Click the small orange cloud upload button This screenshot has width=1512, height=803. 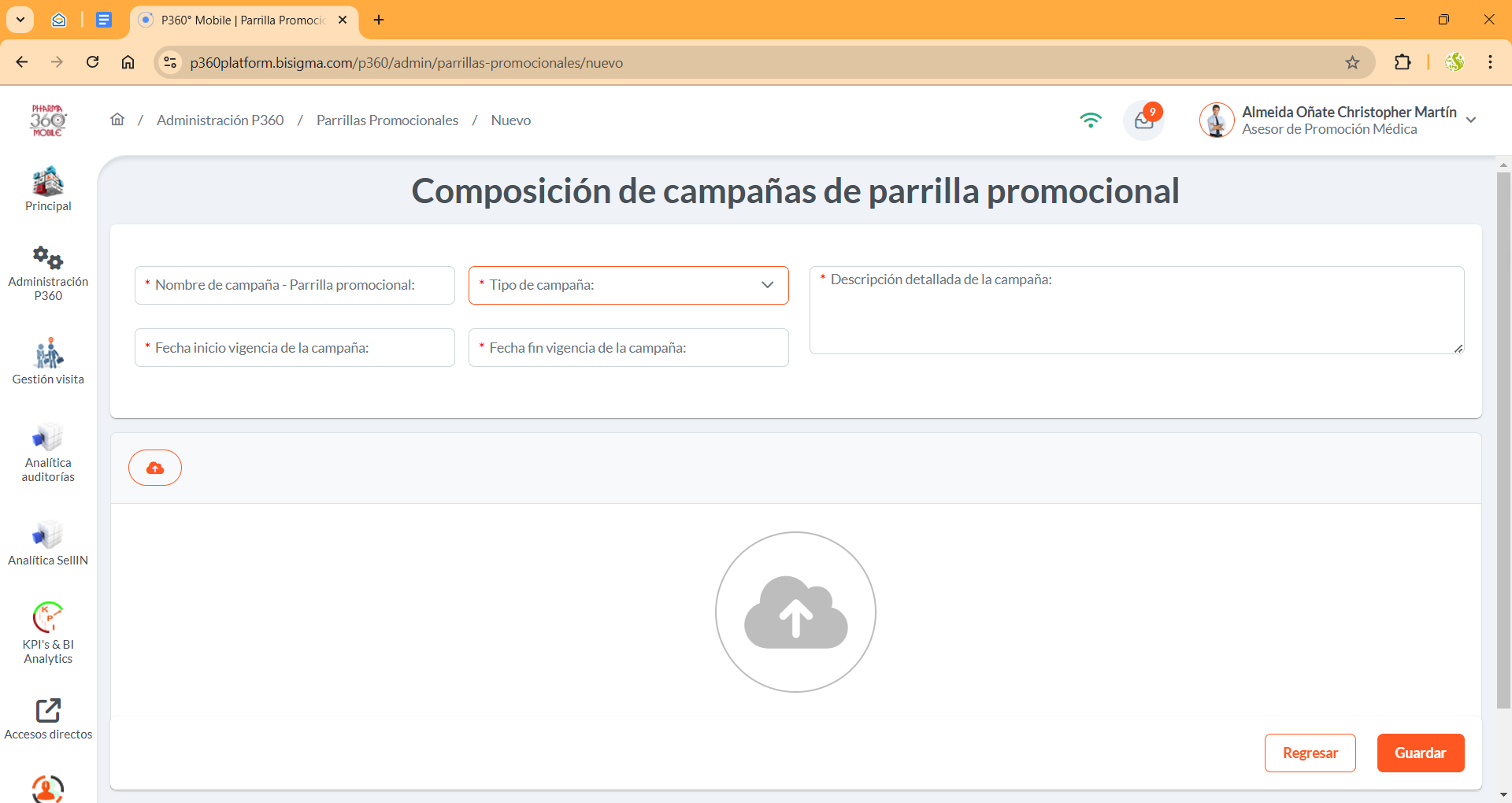pos(155,468)
